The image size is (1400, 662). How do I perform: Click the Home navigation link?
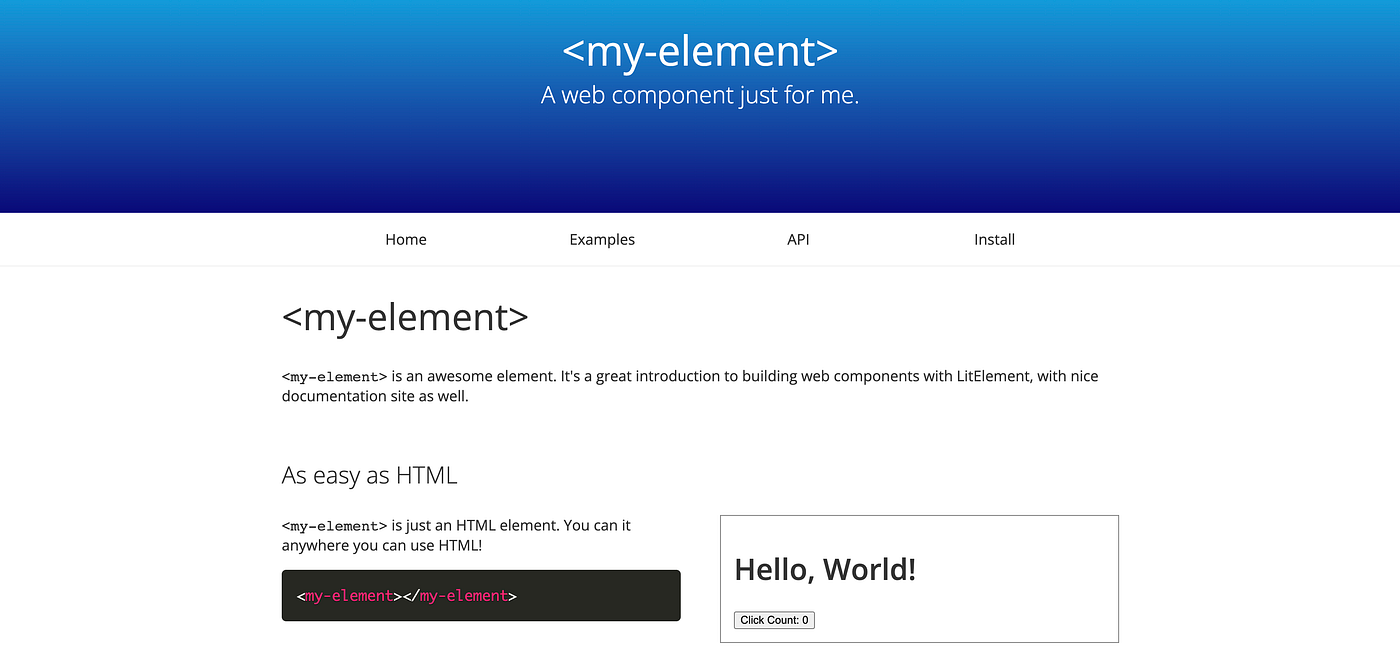405,239
